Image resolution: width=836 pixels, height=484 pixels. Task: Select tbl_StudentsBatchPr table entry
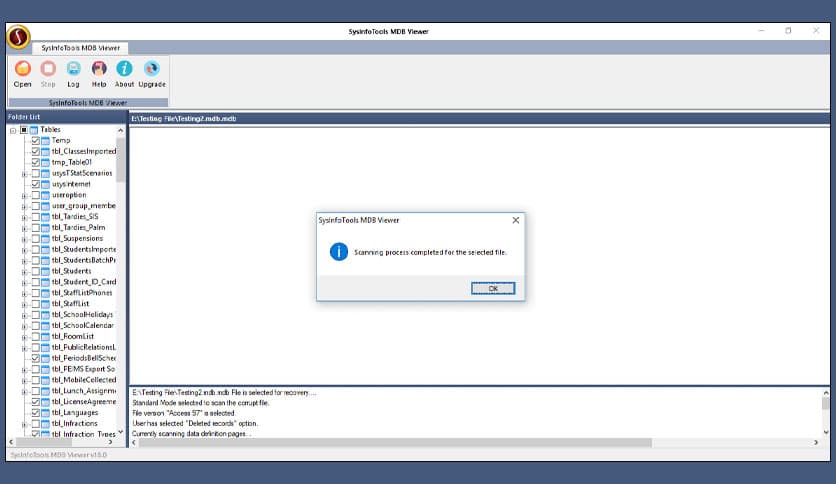point(84,260)
